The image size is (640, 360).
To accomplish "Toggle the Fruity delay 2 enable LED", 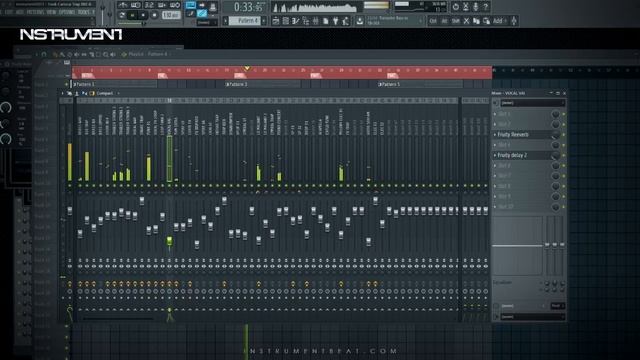I will pyautogui.click(x=564, y=156).
